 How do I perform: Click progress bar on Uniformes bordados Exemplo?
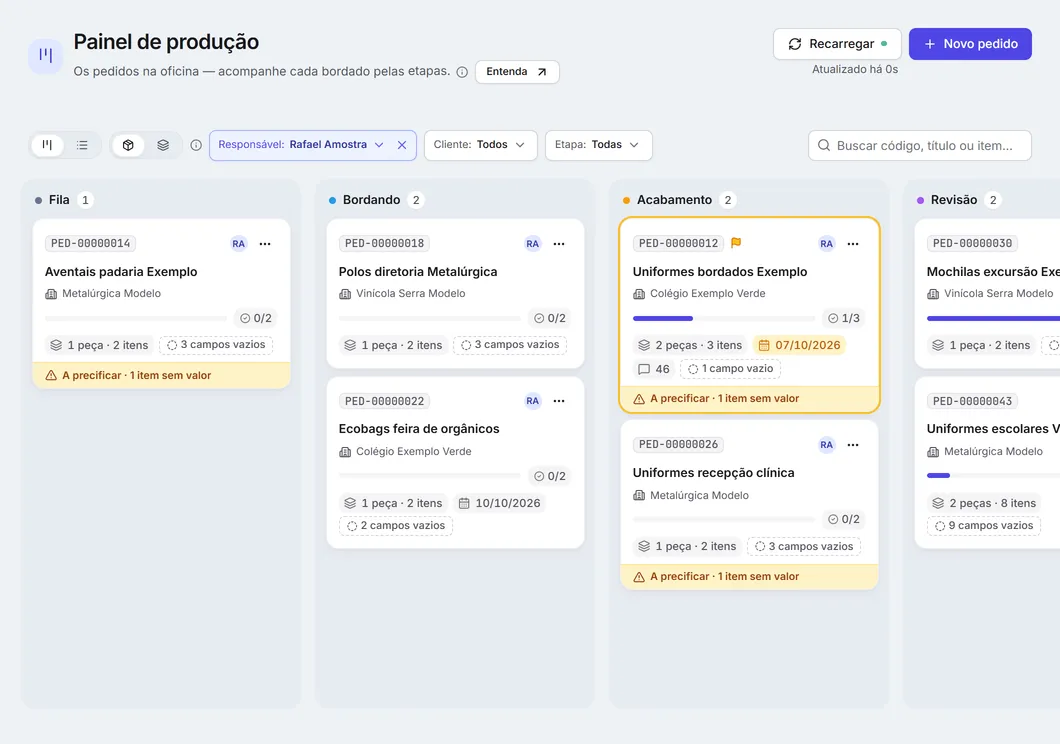tap(724, 318)
